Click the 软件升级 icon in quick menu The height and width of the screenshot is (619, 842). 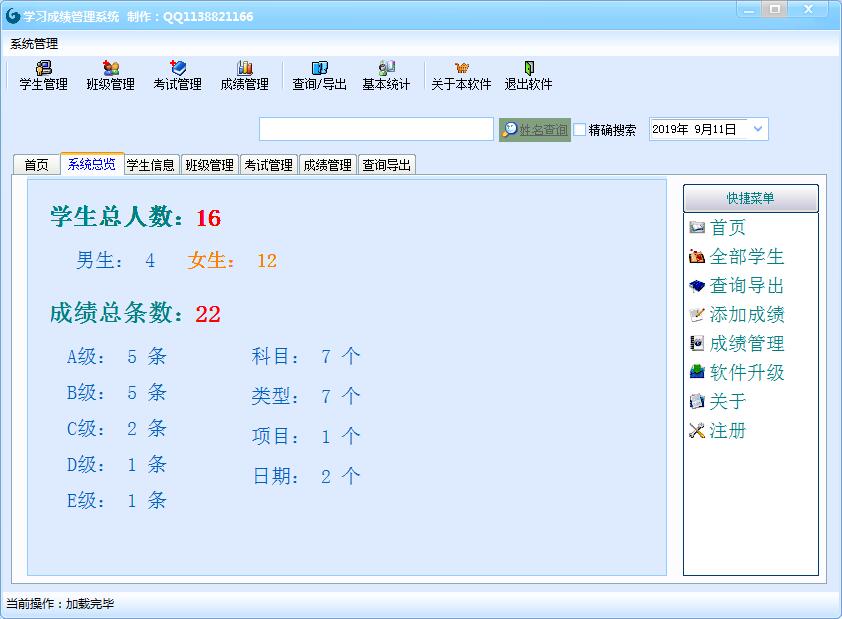pos(697,372)
